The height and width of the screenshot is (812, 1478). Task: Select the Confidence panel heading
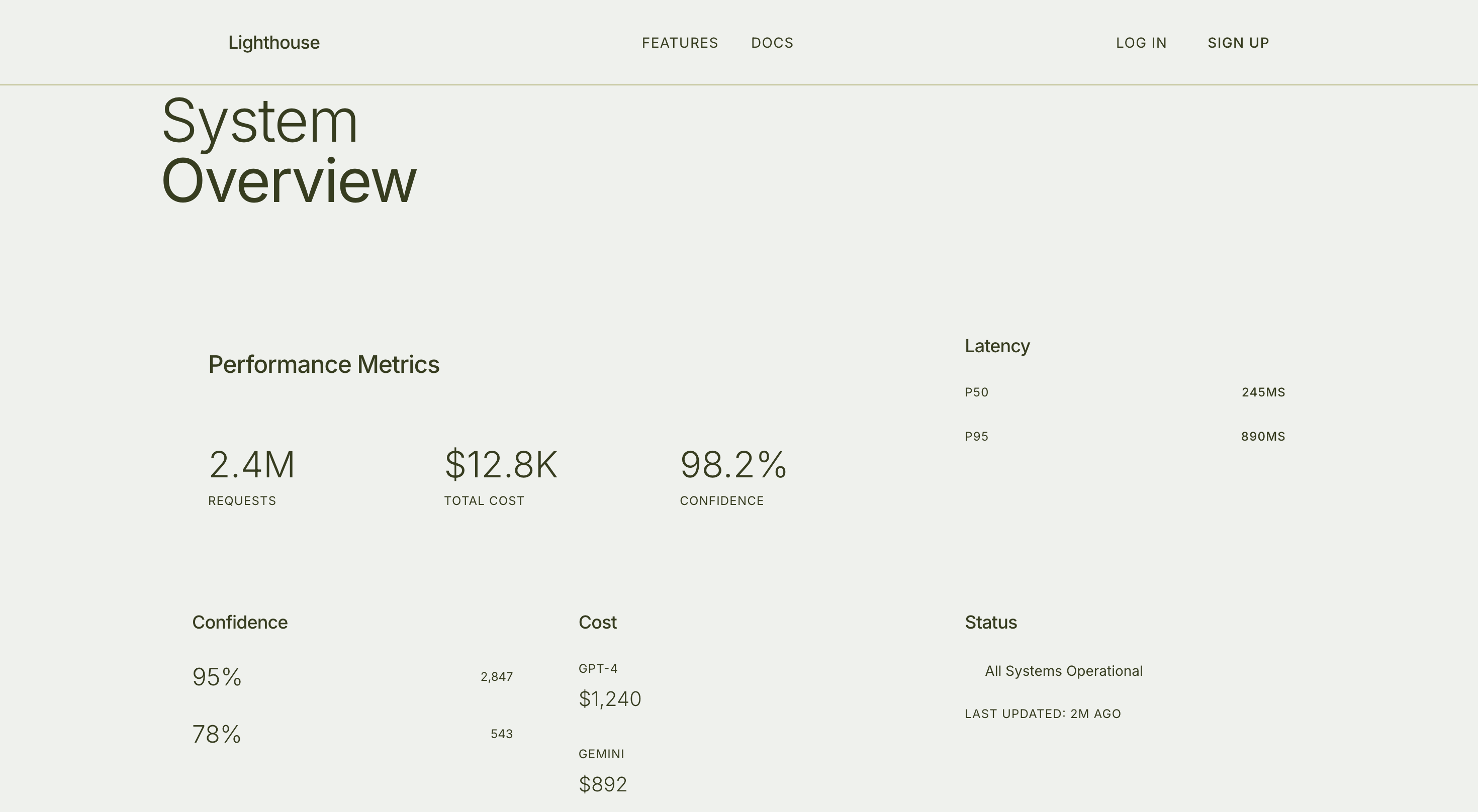(x=240, y=622)
